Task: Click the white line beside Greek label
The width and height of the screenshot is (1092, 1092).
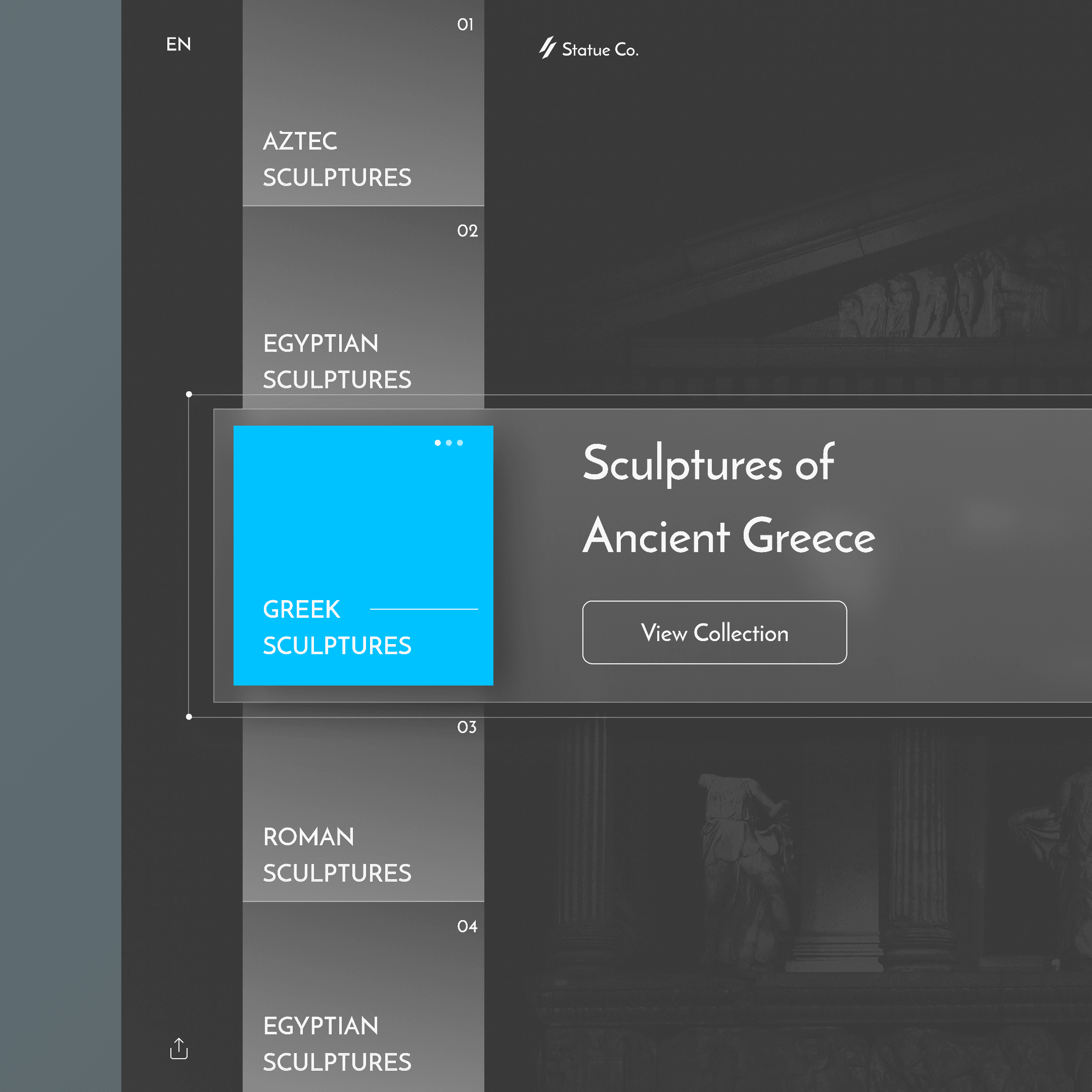Action: coord(424,609)
